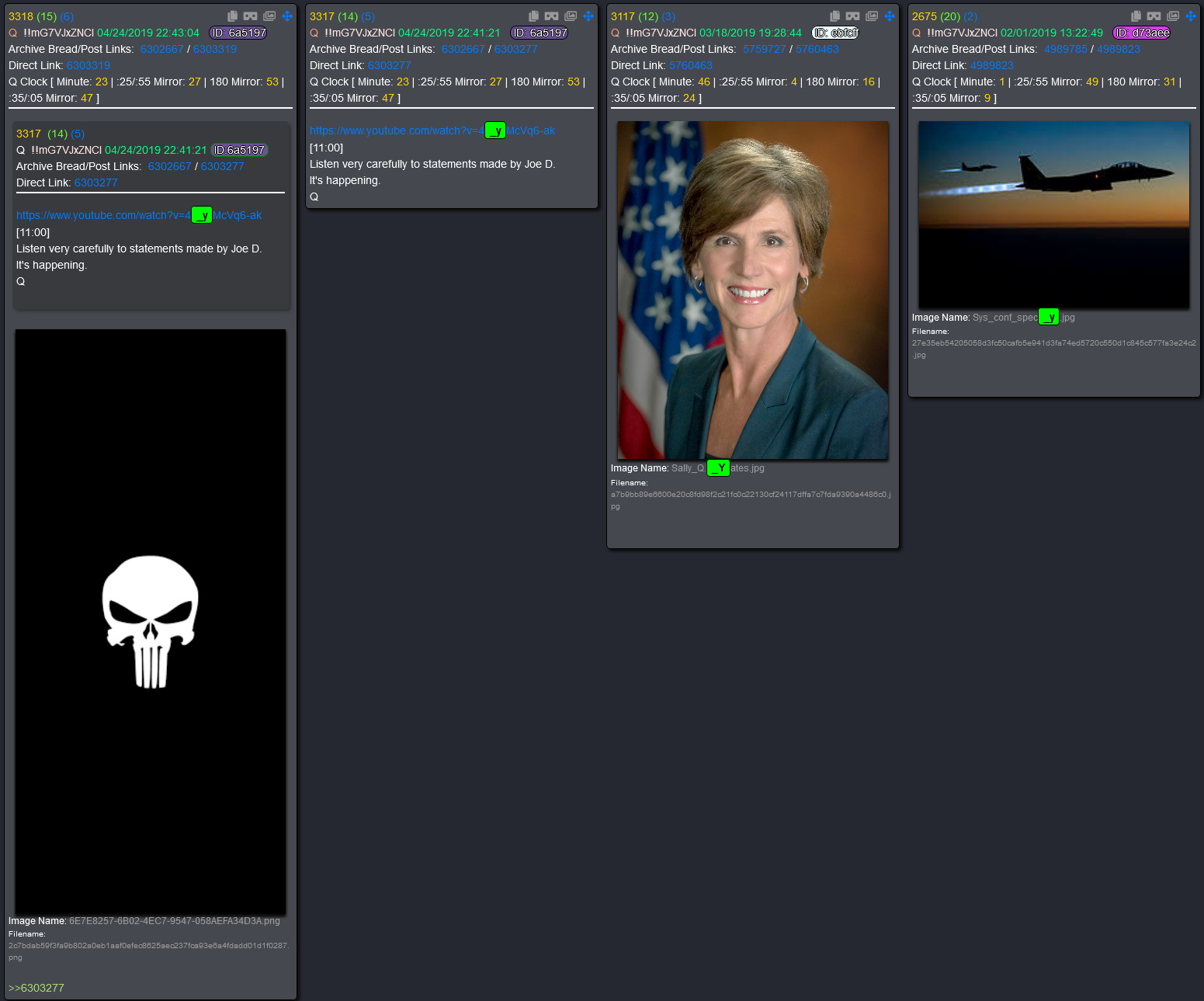Viewport: 1204px width, 1001px height.
Task: Open YouTube link in the second post body
Action: 432,130
